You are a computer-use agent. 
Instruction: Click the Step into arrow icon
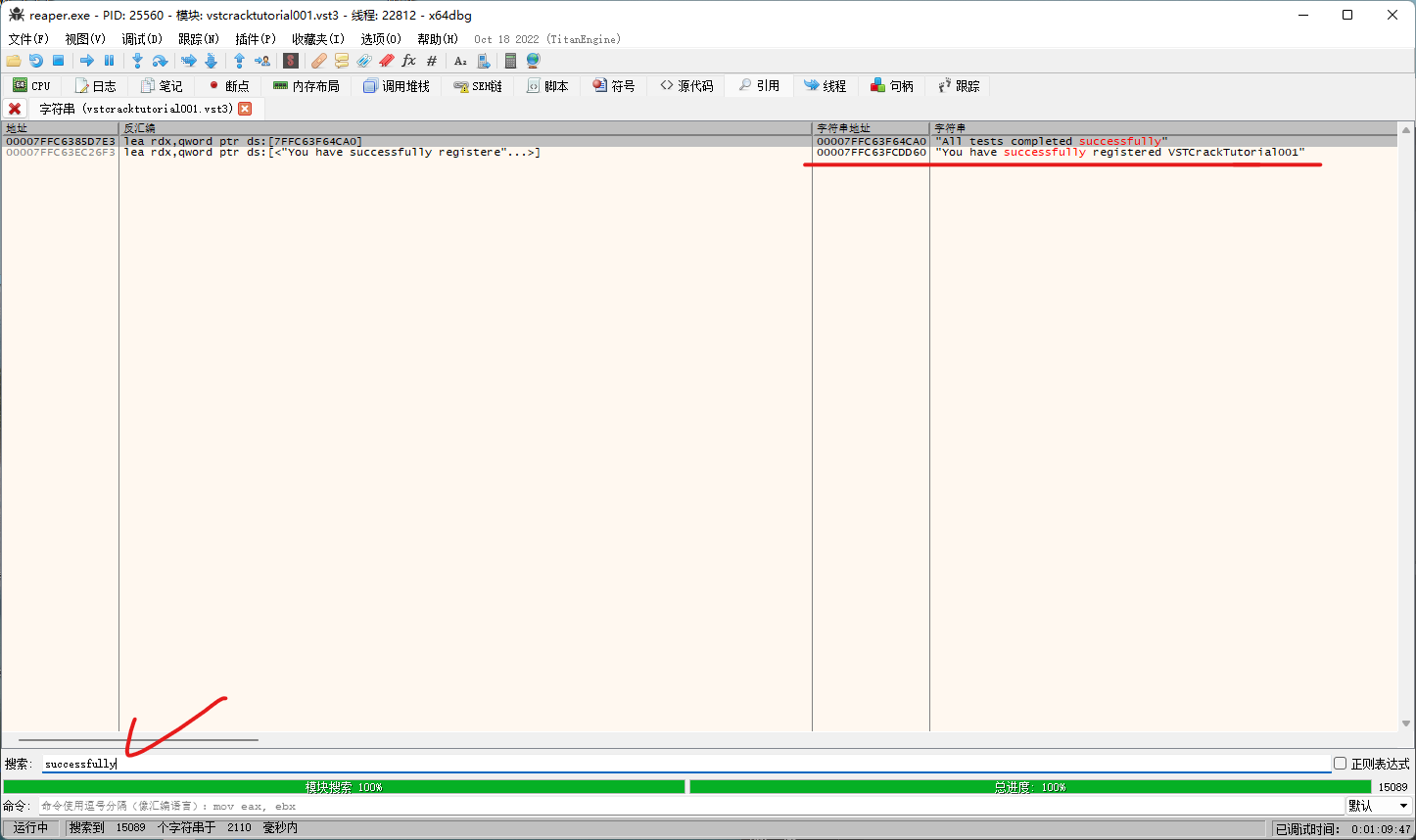[x=137, y=61]
